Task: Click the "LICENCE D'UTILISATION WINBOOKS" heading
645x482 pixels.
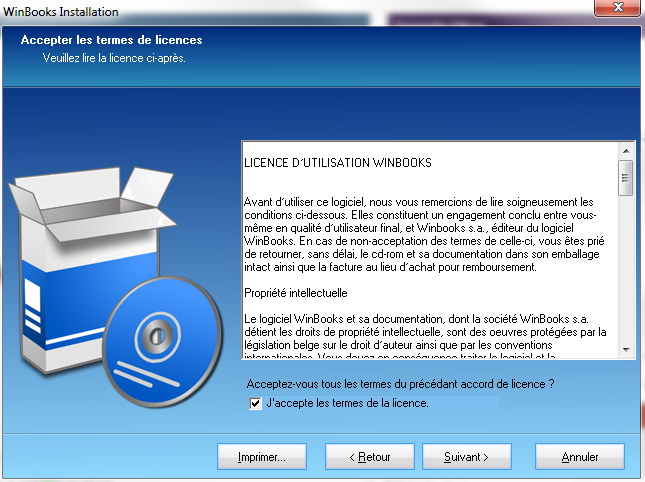Action: (338, 163)
